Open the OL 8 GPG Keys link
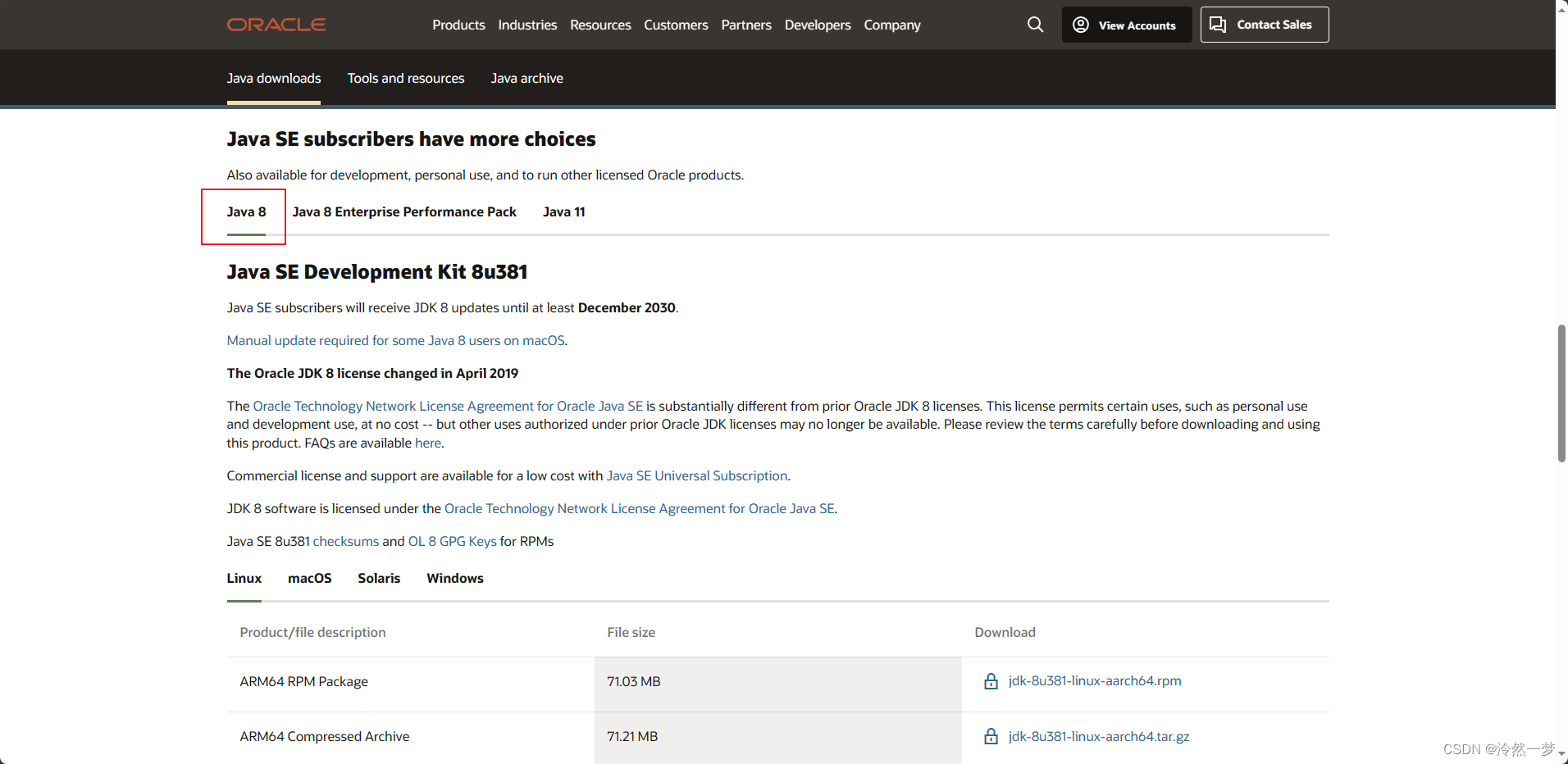 [x=453, y=541]
